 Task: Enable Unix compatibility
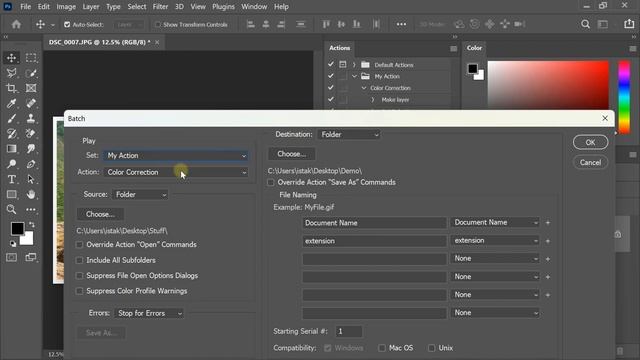(431, 348)
